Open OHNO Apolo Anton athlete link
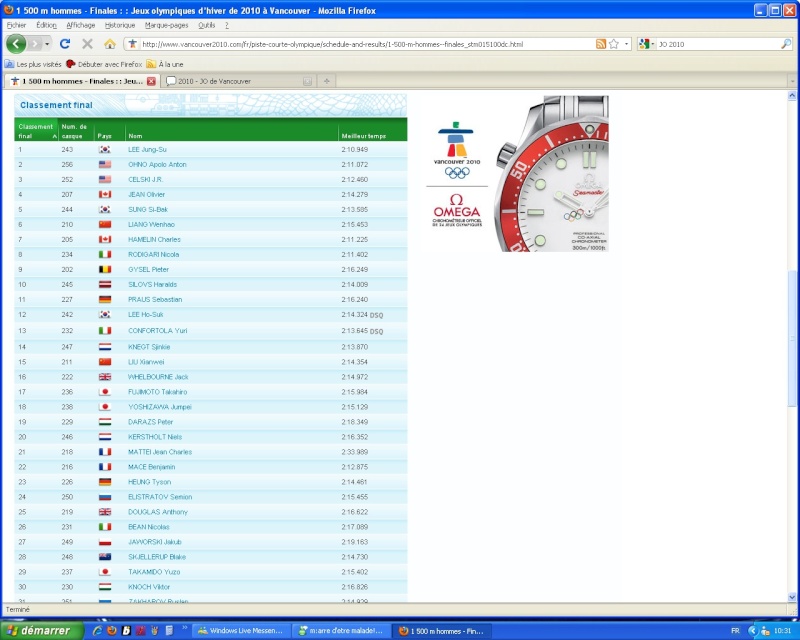This screenshot has width=800, height=640. click(x=157, y=164)
